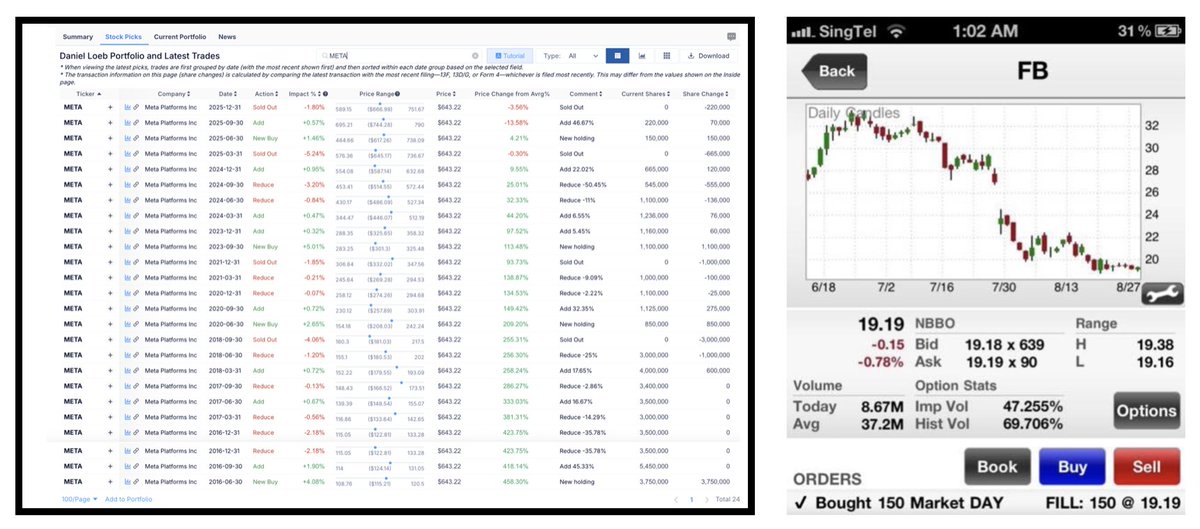1200x529 pixels.
Task: Tap the Back button in the FB app
Action: coord(833,71)
